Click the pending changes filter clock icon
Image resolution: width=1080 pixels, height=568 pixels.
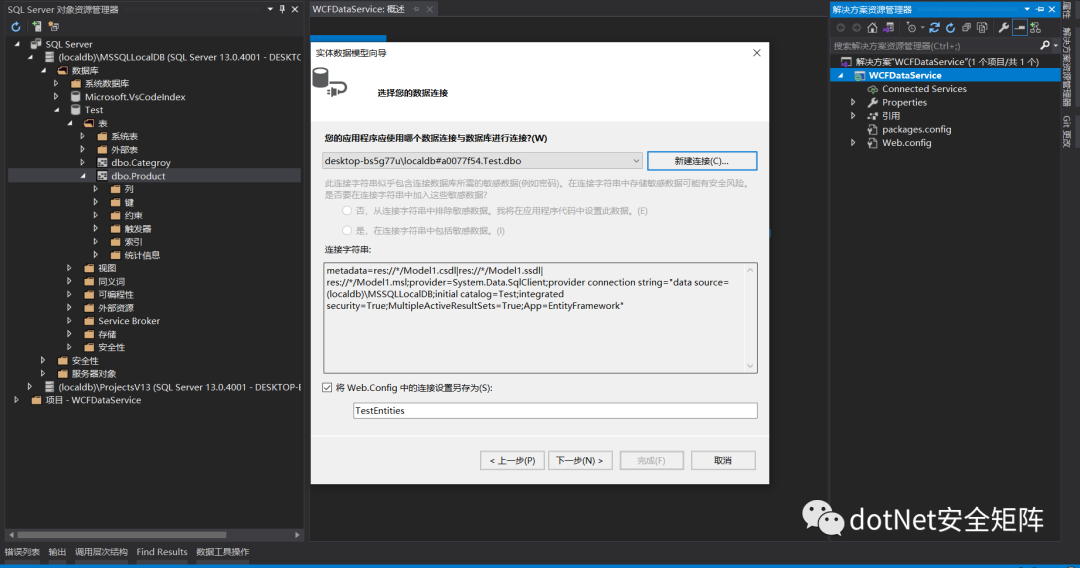pyautogui.click(x=911, y=28)
